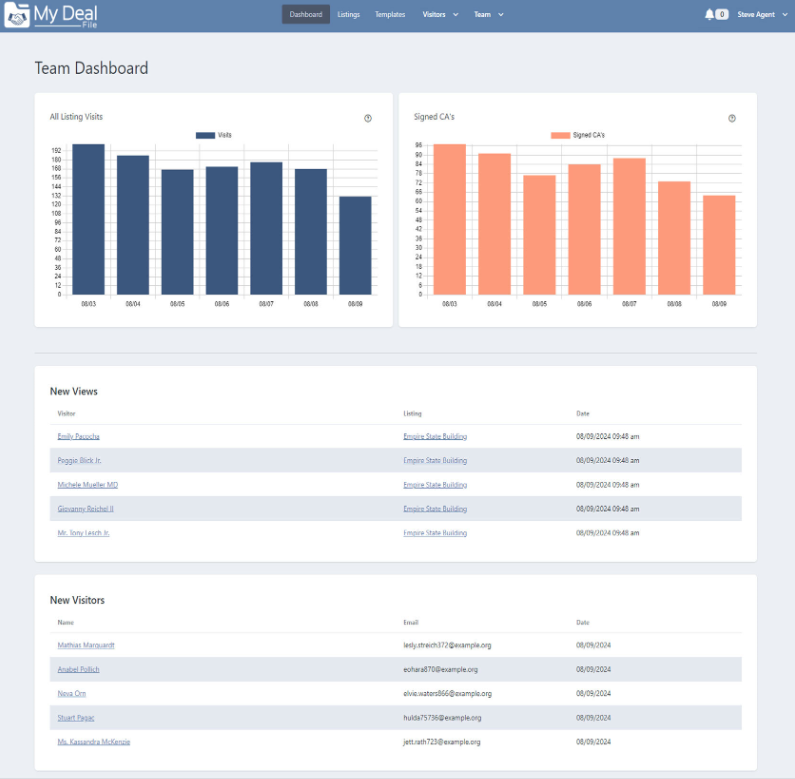Expand the Visitors dropdown menu
Screen dimensions: 795x779
tap(440, 15)
